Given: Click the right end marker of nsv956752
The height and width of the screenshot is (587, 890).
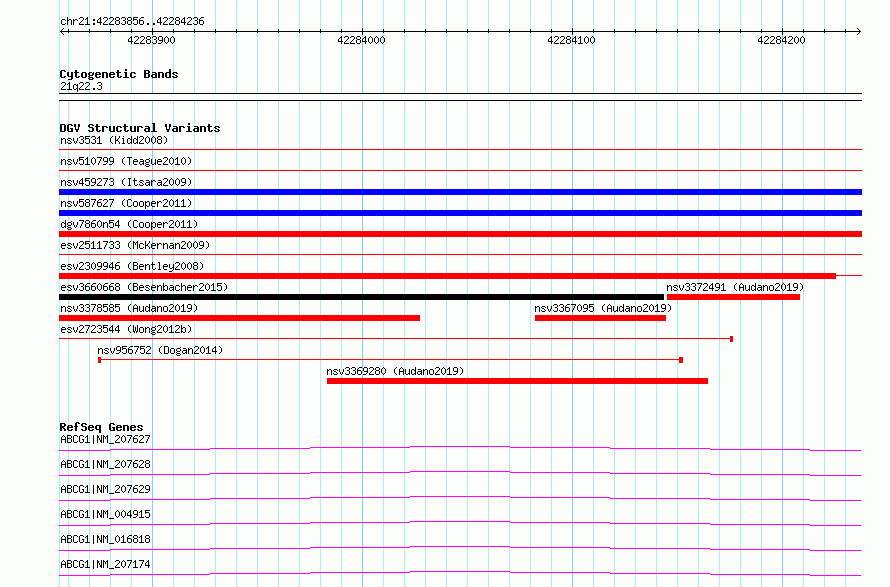Looking at the screenshot, I should pos(681,360).
